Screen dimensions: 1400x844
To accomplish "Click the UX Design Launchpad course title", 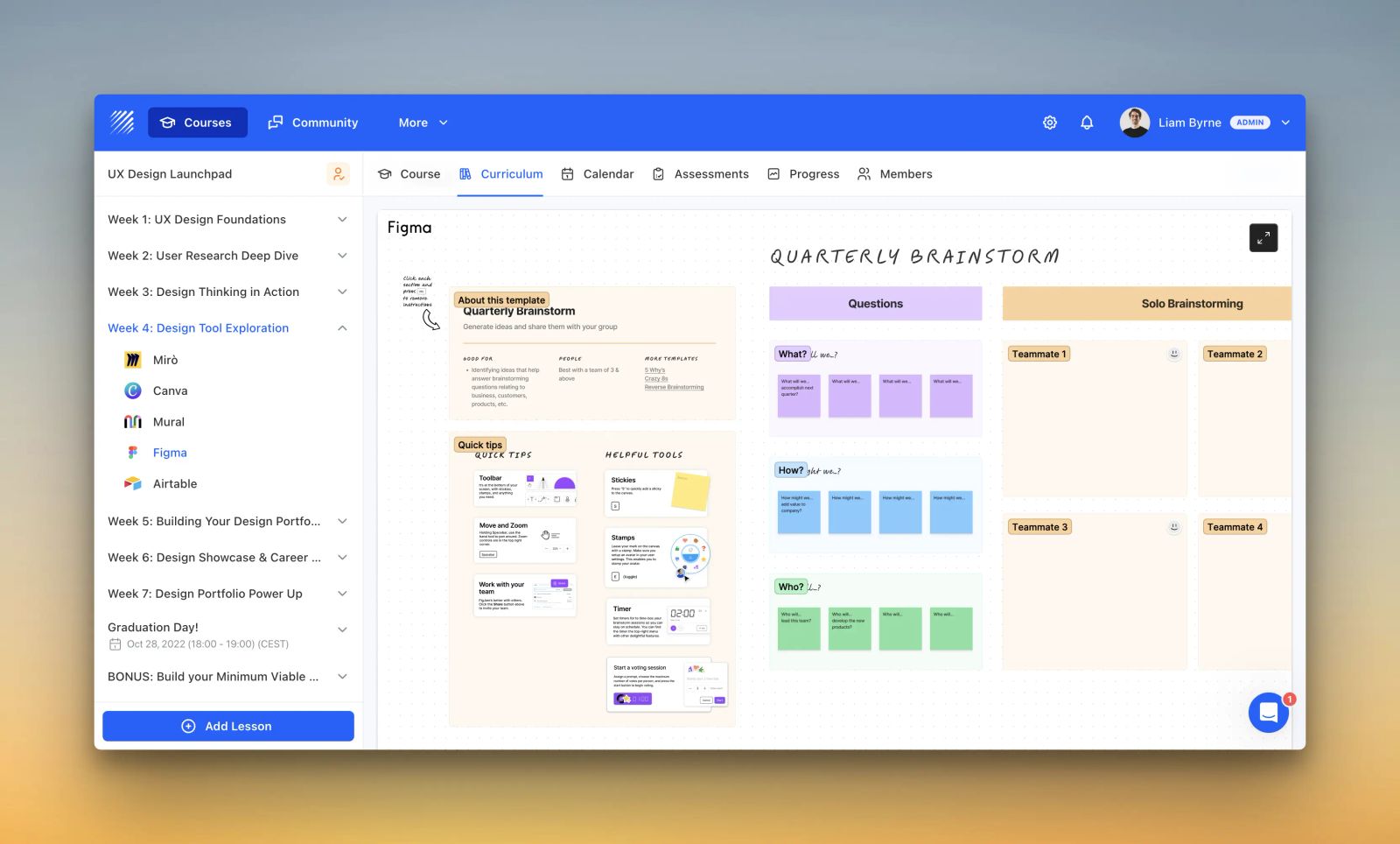I will click(170, 173).
